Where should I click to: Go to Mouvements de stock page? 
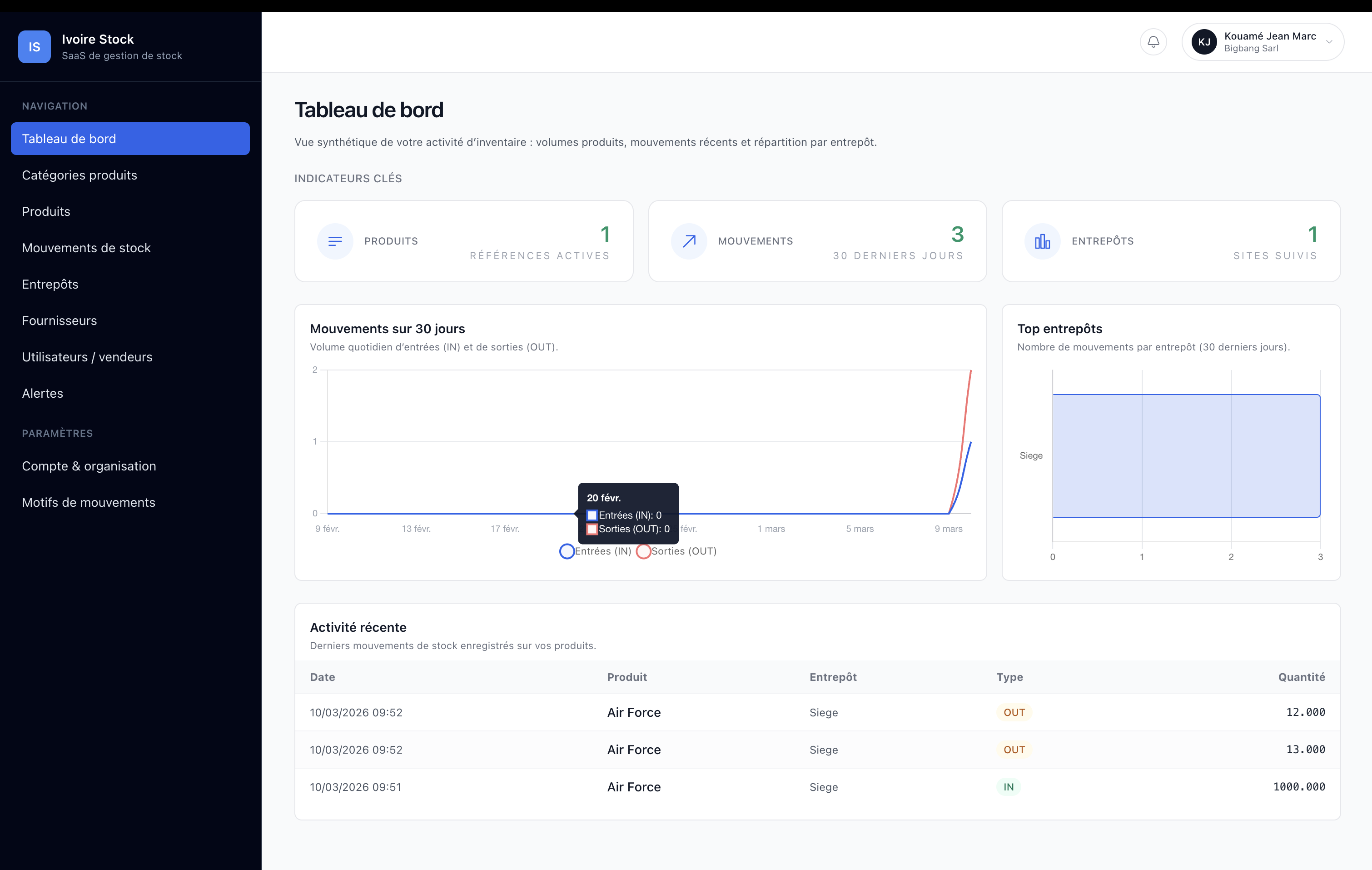(x=86, y=248)
